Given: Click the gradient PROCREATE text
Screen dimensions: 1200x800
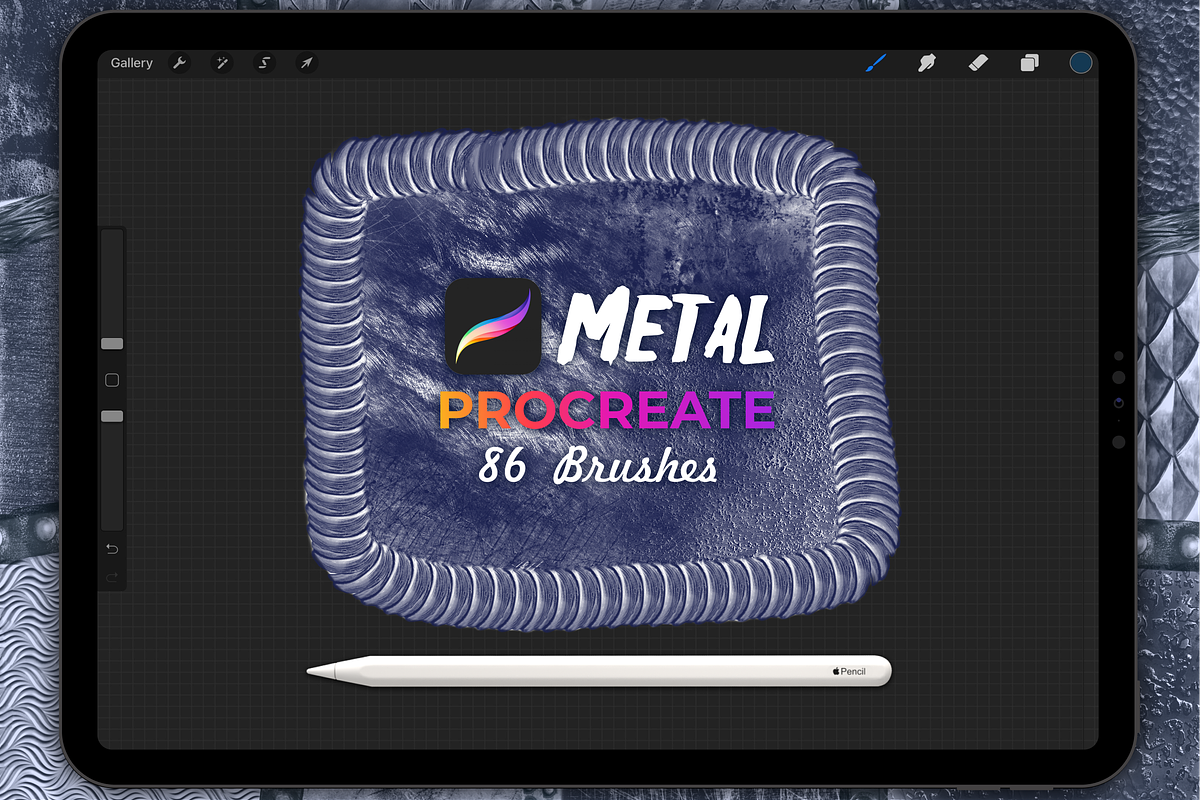Looking at the screenshot, I should (x=607, y=410).
